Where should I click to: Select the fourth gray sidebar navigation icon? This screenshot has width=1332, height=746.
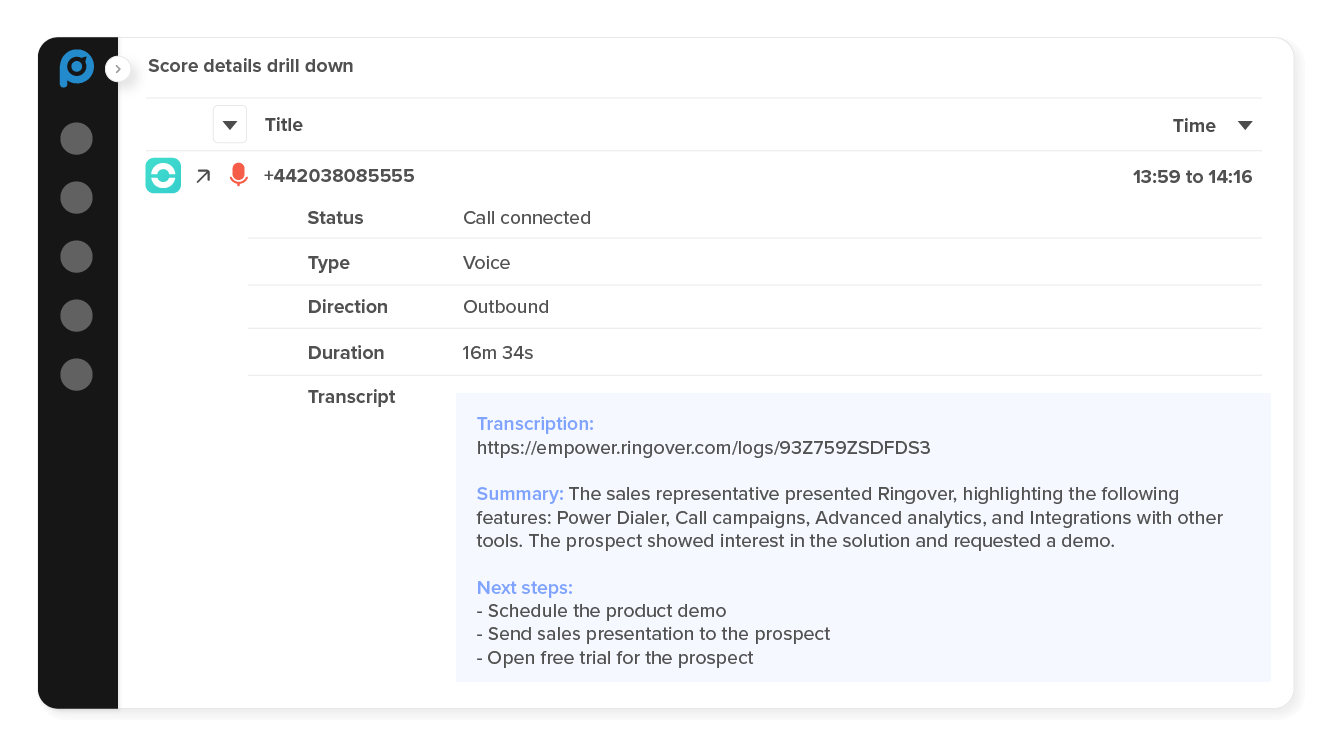click(76, 315)
